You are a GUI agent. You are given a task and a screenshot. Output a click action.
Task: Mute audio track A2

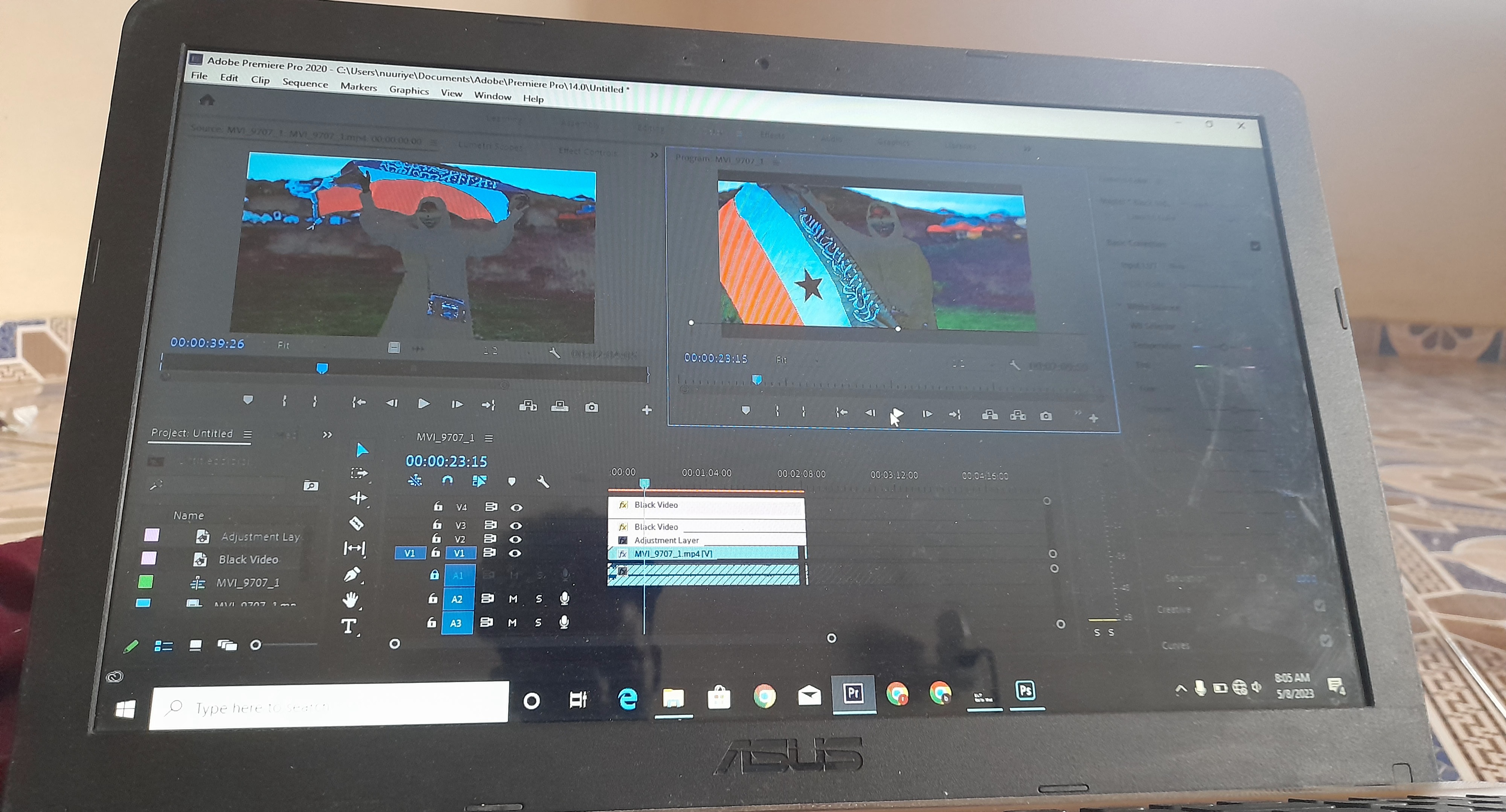(513, 599)
